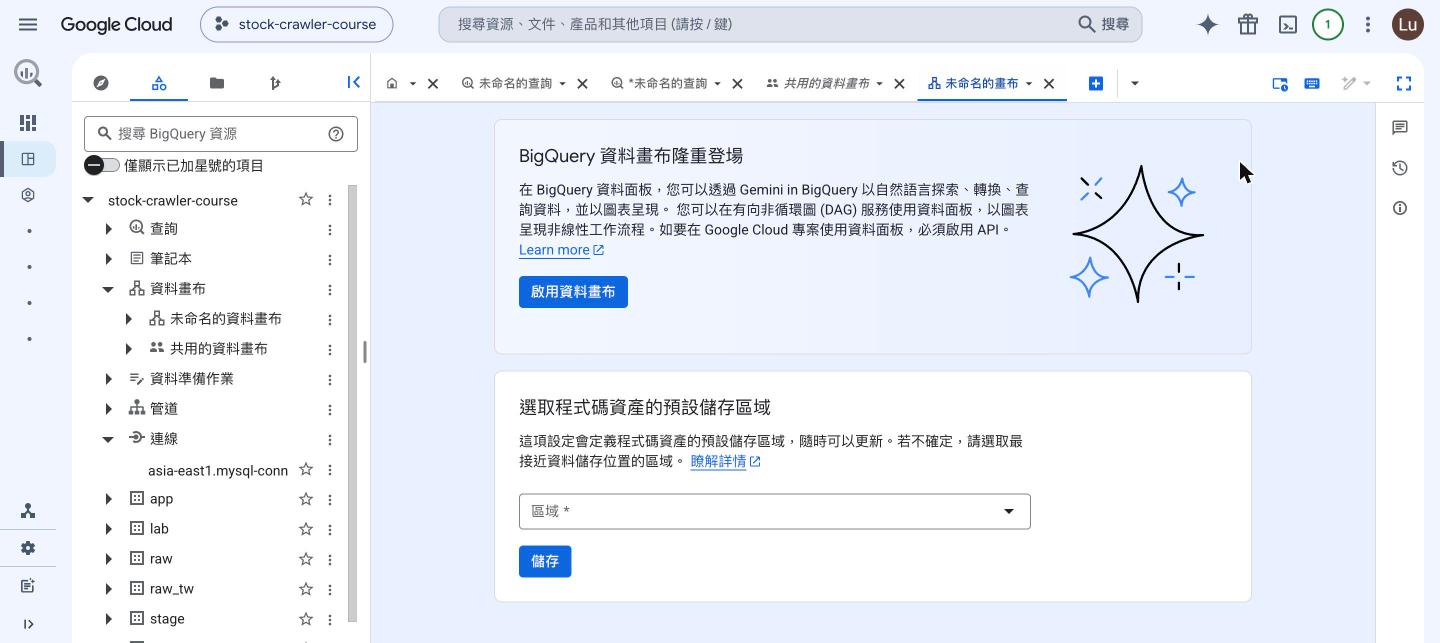Switch to the compass explorer tab in panel
1440x643 pixels.
coord(101,83)
